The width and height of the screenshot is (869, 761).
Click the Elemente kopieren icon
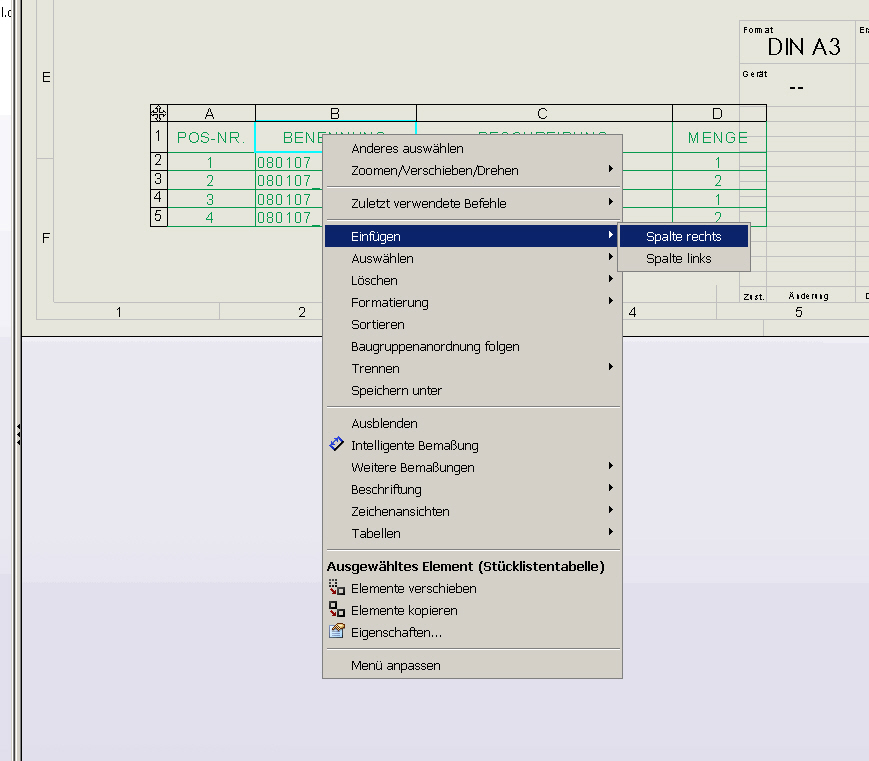click(336, 610)
